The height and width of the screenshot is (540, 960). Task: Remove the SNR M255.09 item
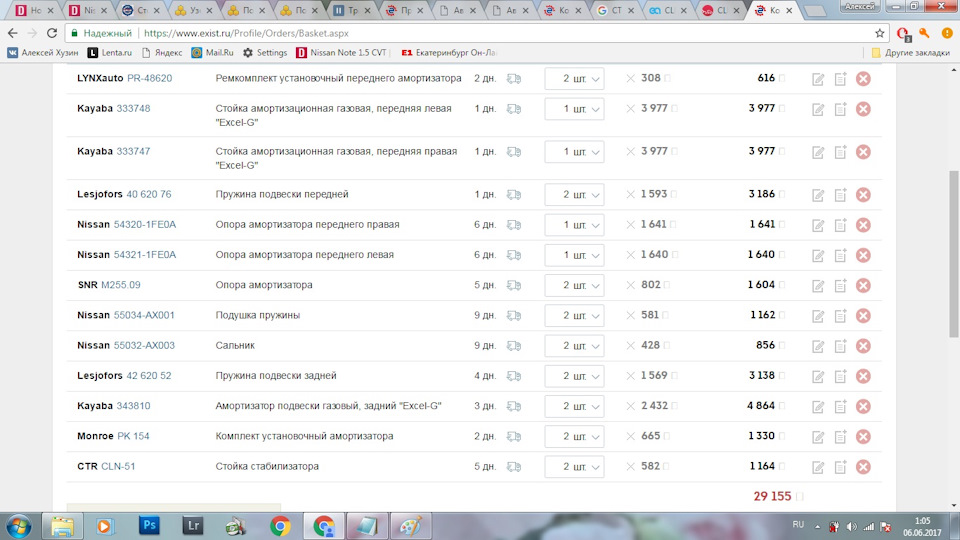tap(863, 285)
